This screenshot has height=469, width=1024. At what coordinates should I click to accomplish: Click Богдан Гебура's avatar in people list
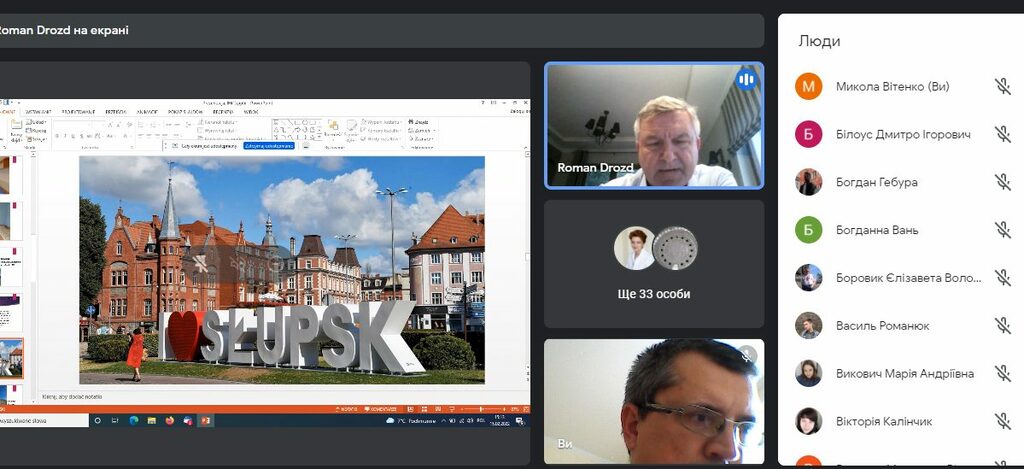click(808, 182)
